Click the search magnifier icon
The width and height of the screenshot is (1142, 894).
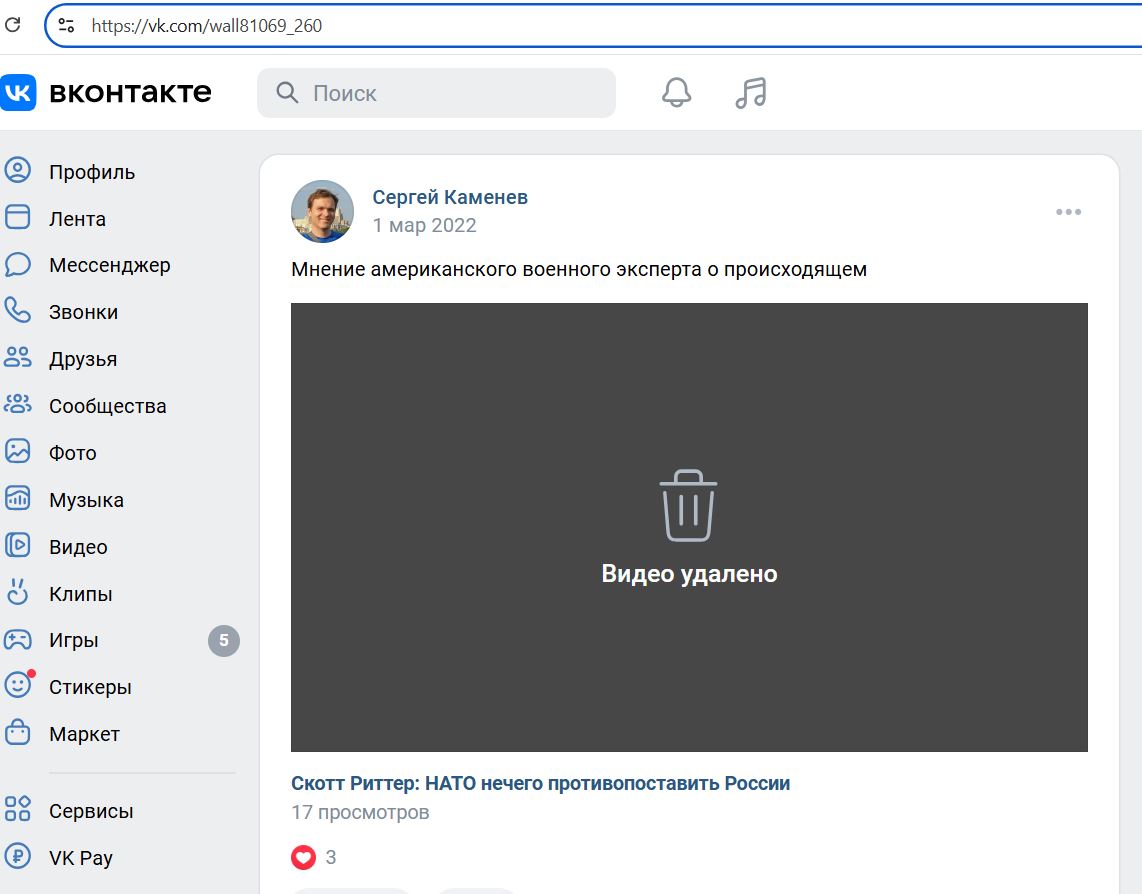point(287,93)
